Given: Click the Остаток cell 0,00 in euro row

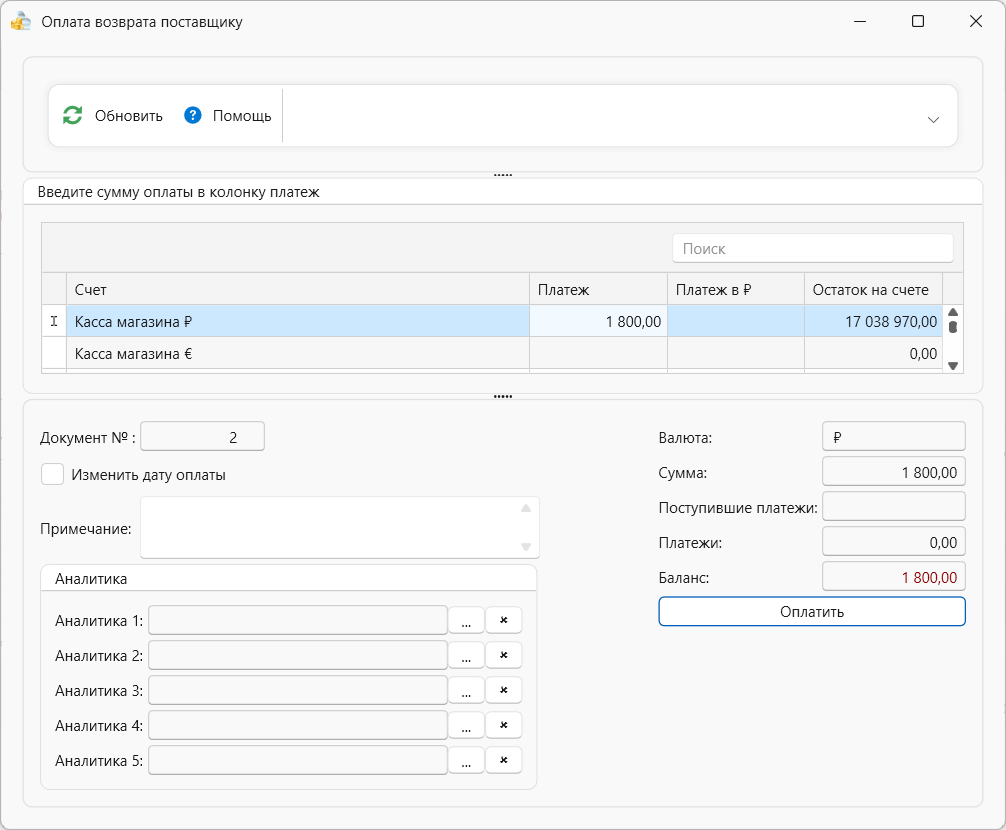Looking at the screenshot, I should tap(873, 353).
